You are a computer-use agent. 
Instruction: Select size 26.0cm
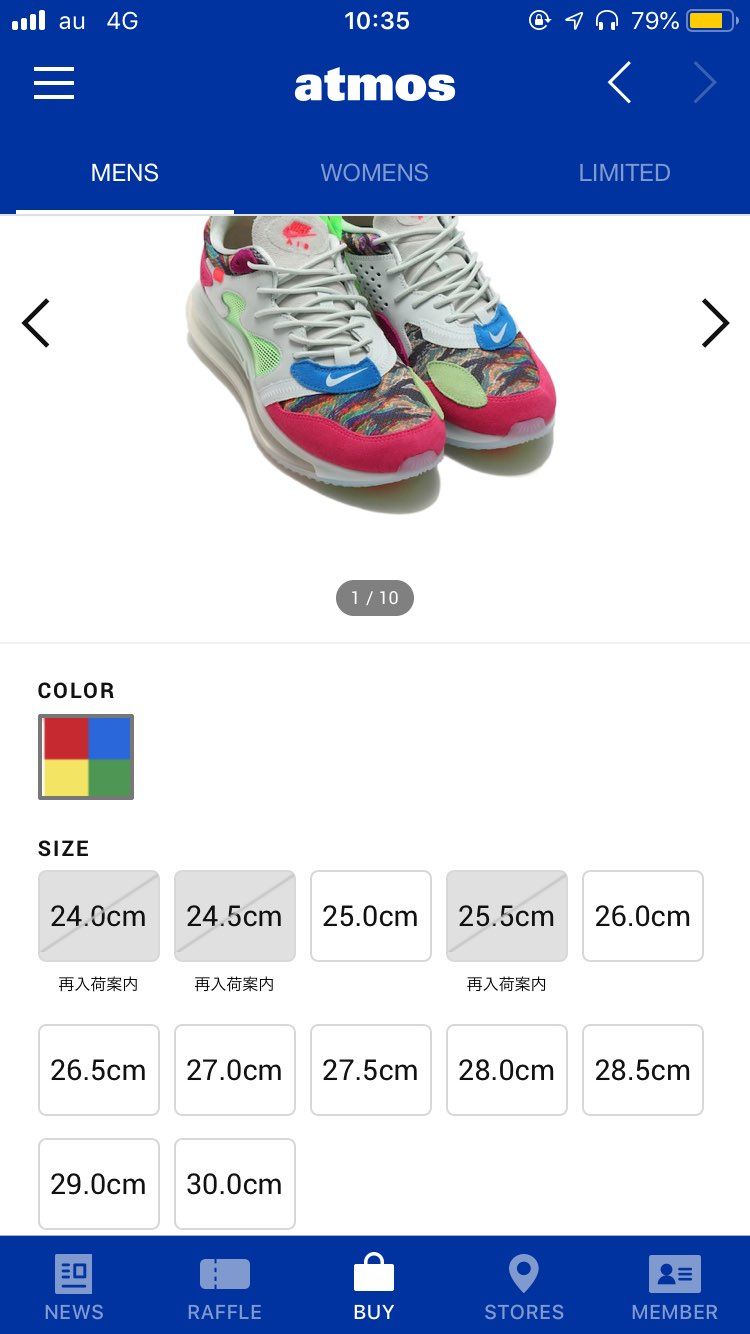[642, 916]
